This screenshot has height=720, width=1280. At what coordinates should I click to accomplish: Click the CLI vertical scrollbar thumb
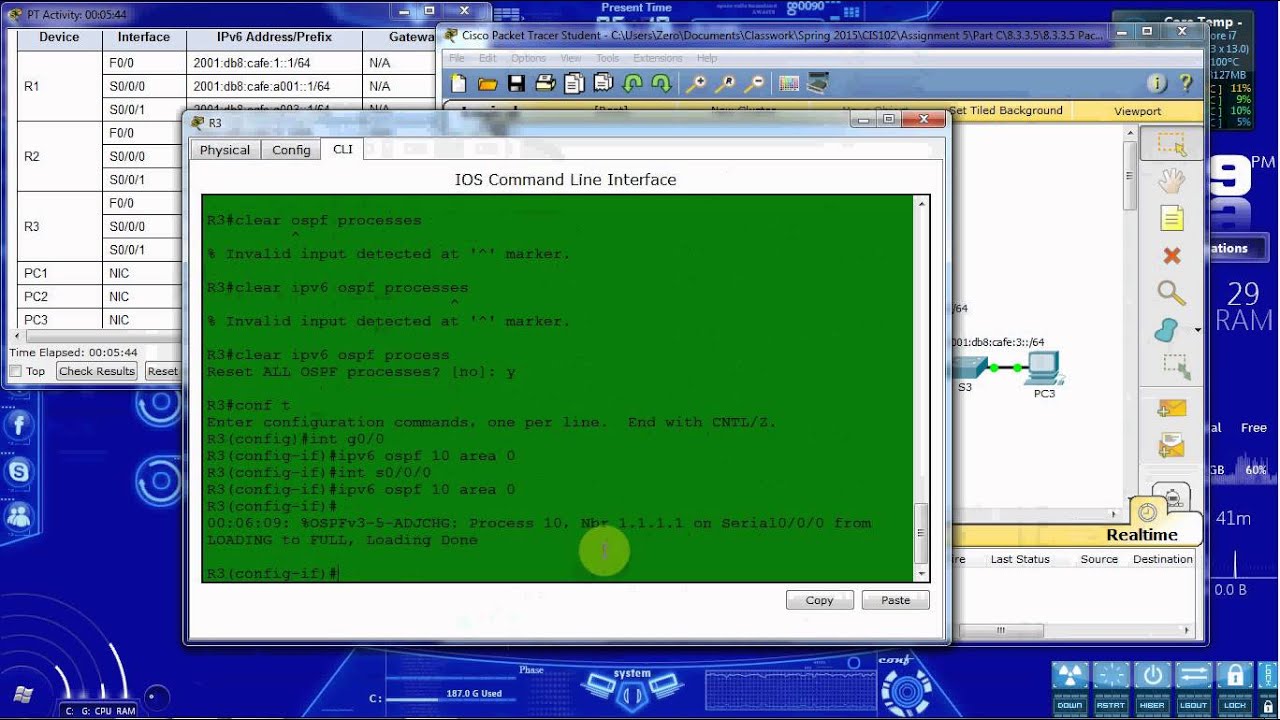[x=922, y=534]
